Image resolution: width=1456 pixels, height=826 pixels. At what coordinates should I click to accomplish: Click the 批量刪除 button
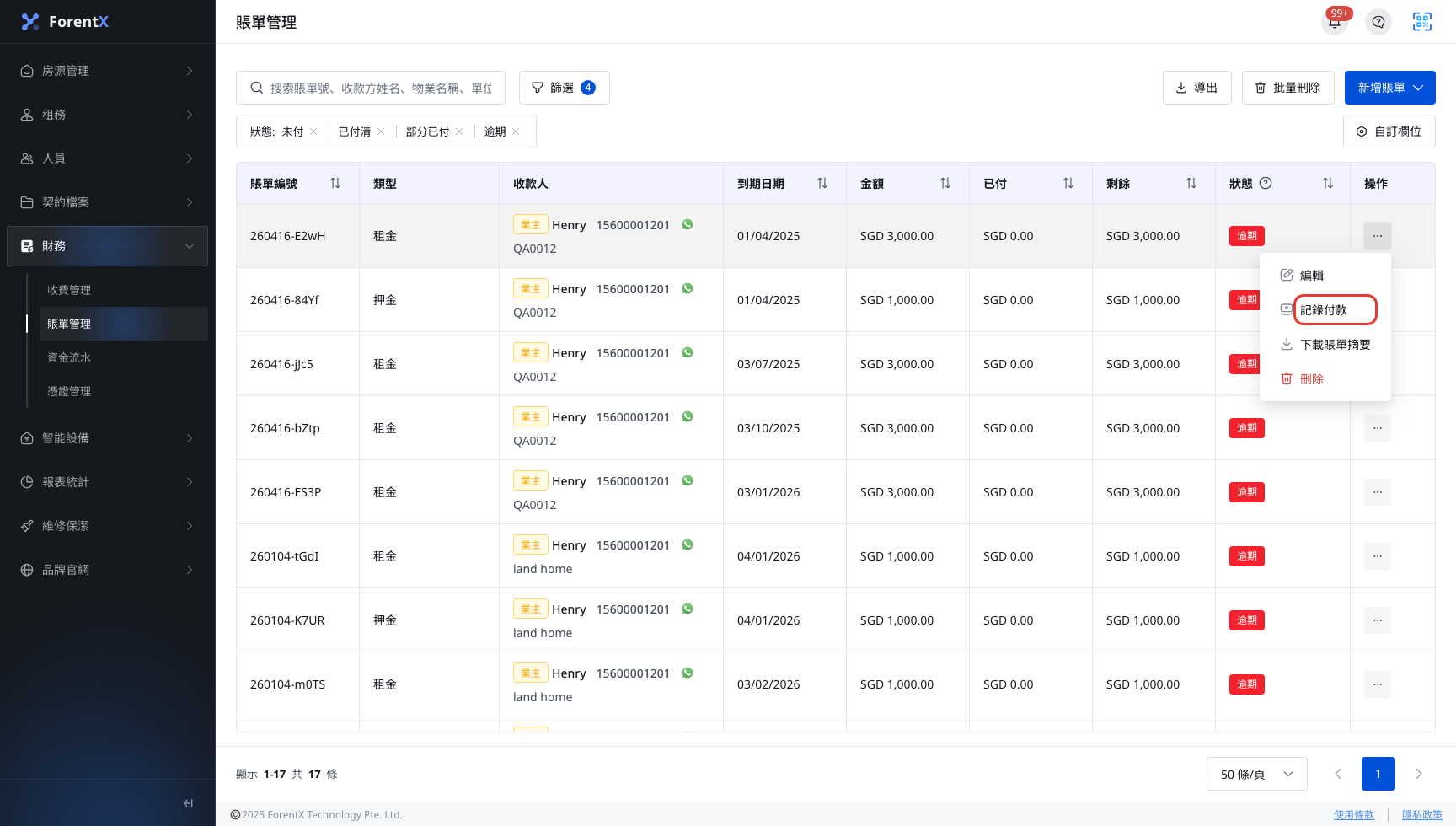point(1288,88)
